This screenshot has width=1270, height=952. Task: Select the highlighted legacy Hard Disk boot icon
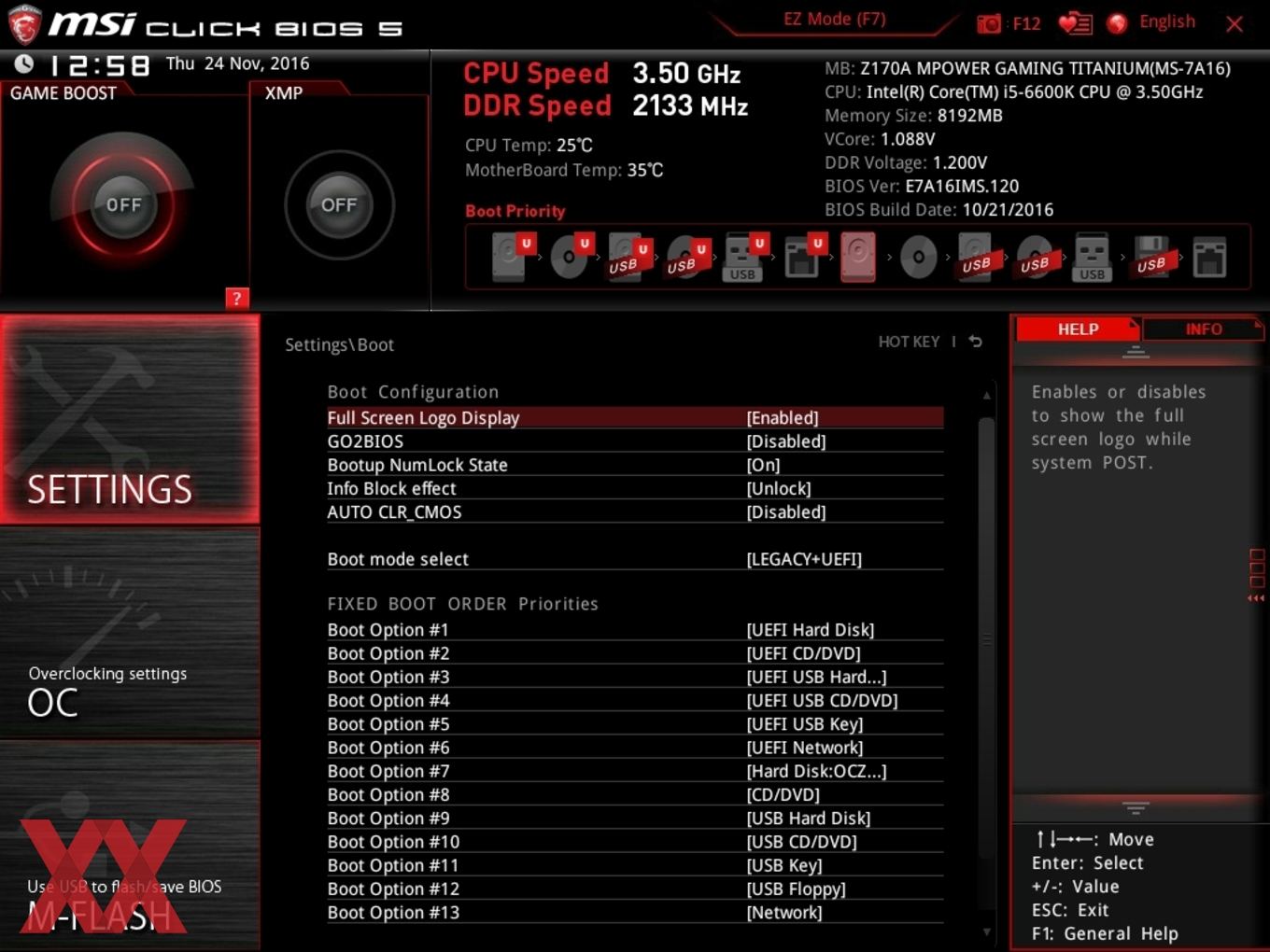click(x=858, y=257)
